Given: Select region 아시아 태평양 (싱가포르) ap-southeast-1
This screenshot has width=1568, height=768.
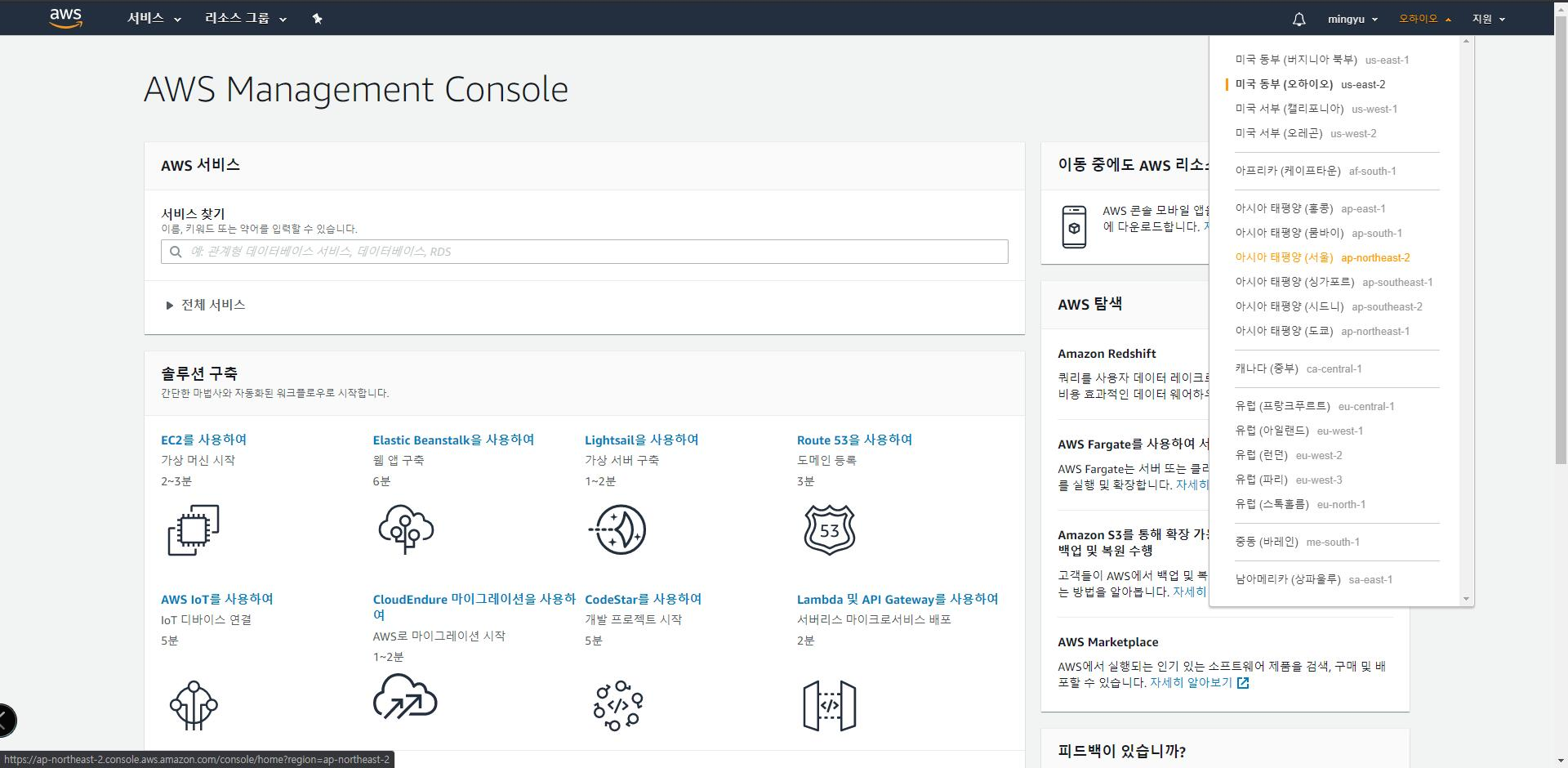Looking at the screenshot, I should click(1334, 282).
